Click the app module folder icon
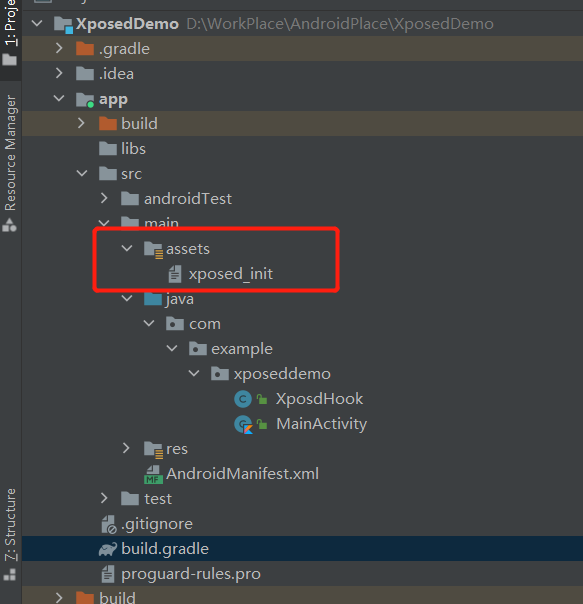Screen dimensions: 583x604 point(85,100)
